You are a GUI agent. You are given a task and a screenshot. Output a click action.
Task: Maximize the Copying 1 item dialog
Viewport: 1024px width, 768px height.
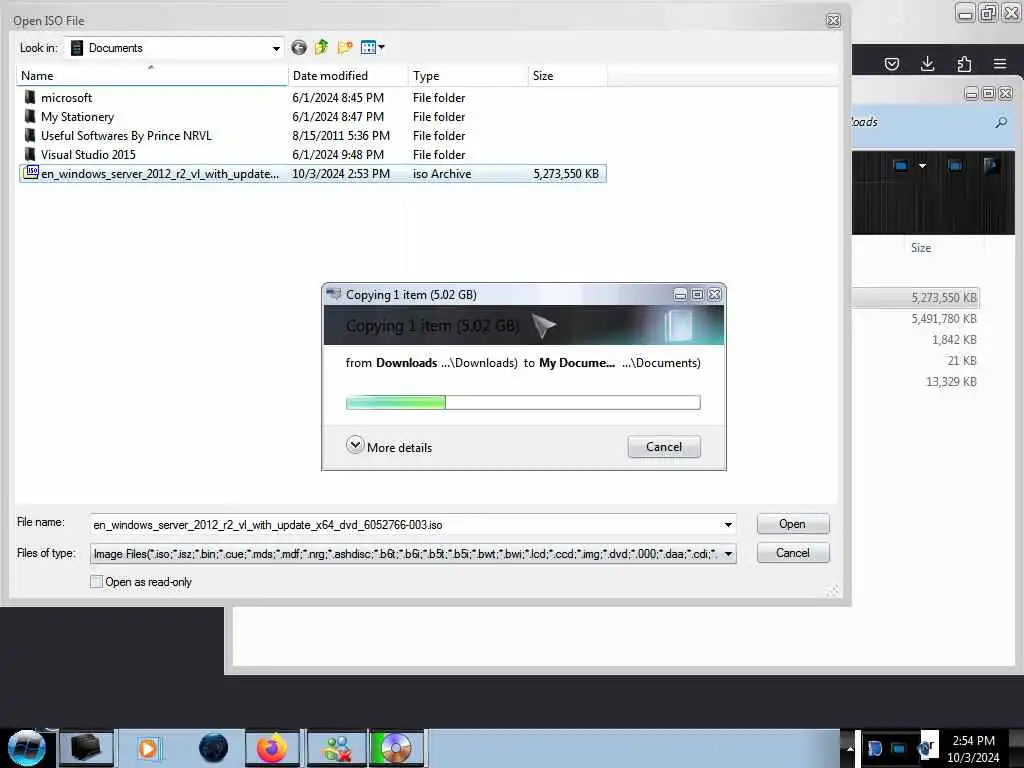(x=697, y=295)
